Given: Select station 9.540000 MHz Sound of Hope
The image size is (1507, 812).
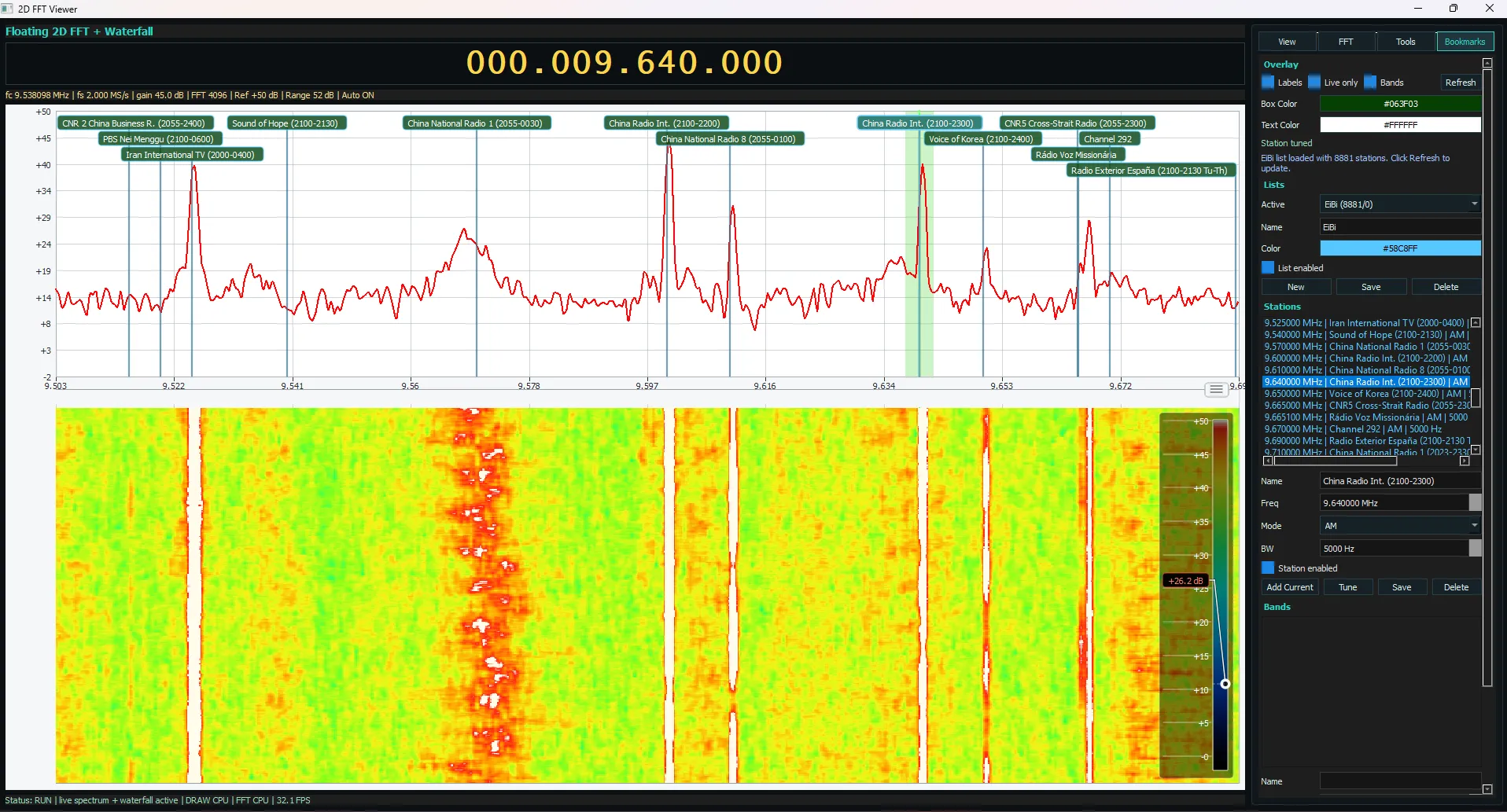Looking at the screenshot, I should pos(1365,334).
